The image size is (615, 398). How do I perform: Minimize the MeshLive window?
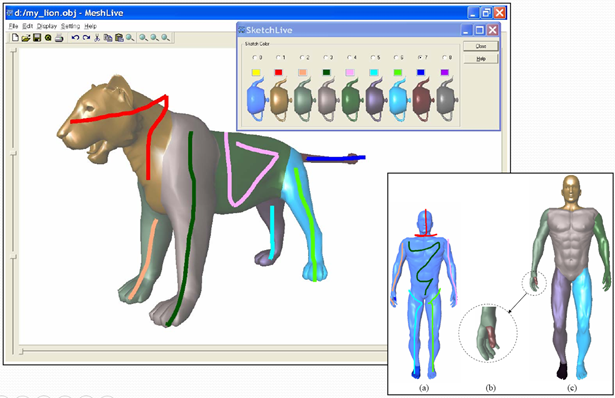point(473,13)
